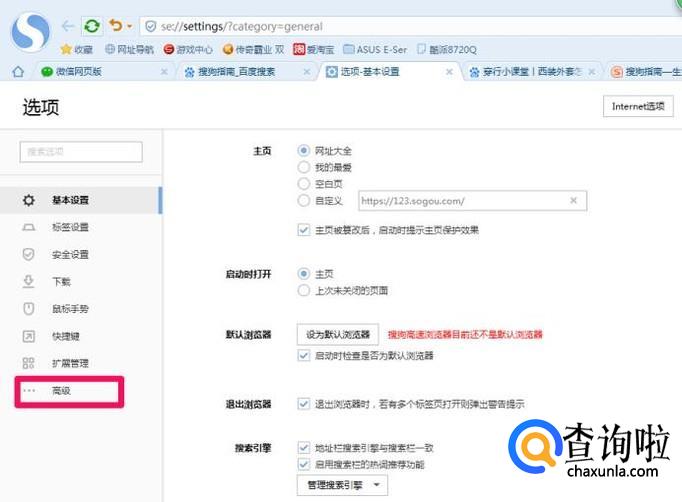The width and height of the screenshot is (682, 502).
Task: Open the 传奇霸业 bookmark
Action: click(253, 49)
